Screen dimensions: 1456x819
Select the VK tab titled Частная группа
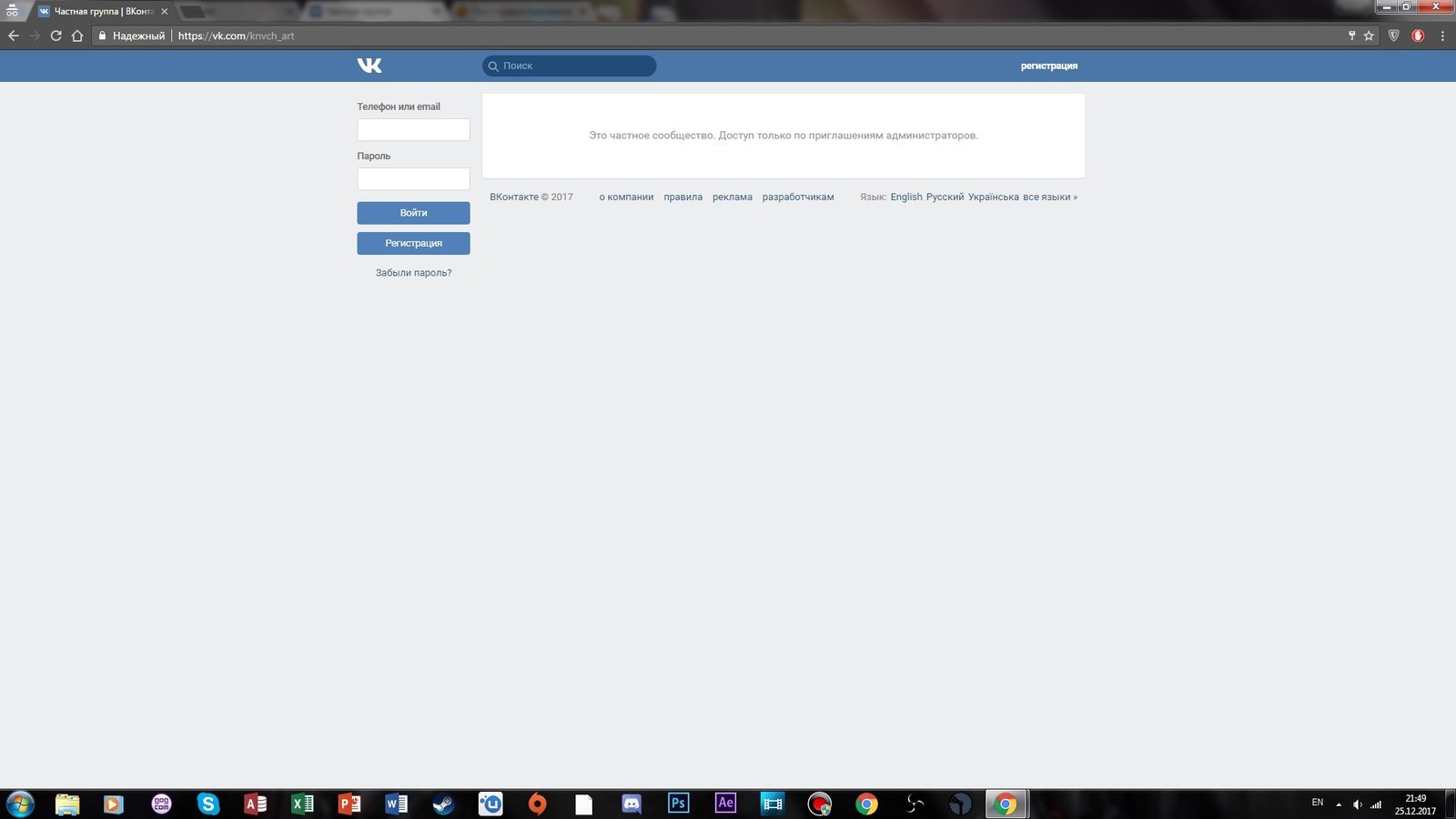click(103, 12)
